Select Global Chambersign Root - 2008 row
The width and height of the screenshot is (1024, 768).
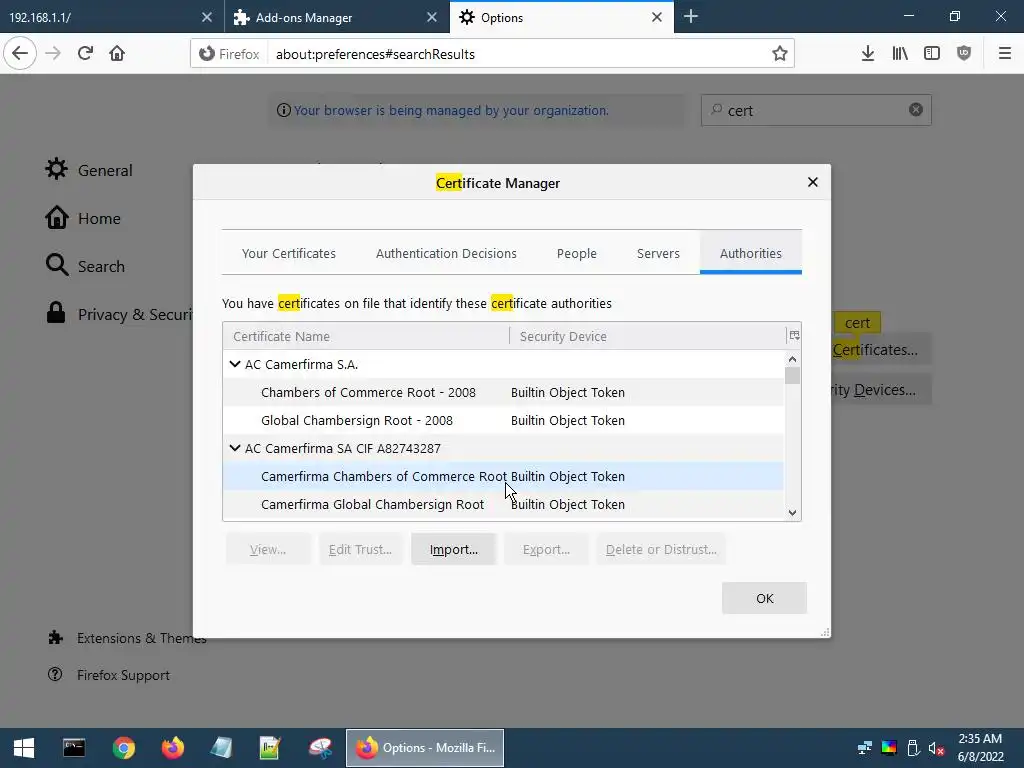[503, 420]
